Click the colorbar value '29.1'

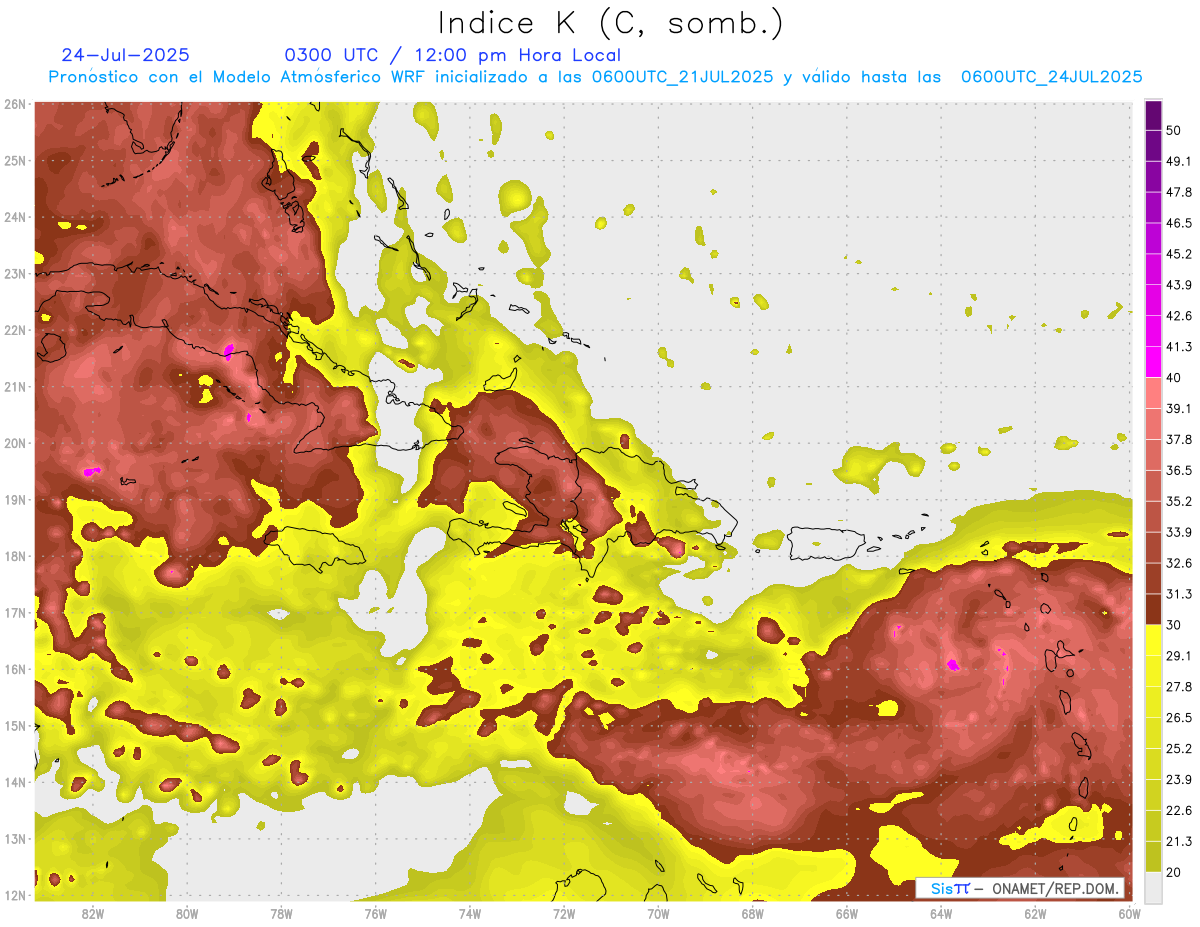1179,656
